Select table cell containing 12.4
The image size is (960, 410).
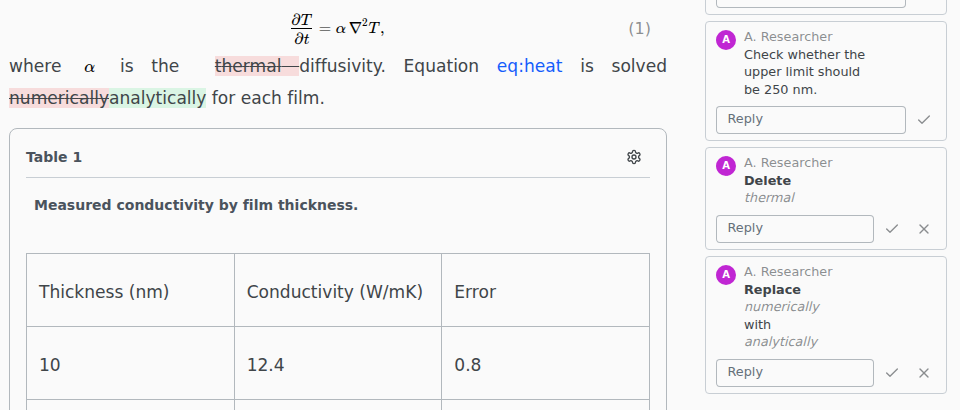338,363
